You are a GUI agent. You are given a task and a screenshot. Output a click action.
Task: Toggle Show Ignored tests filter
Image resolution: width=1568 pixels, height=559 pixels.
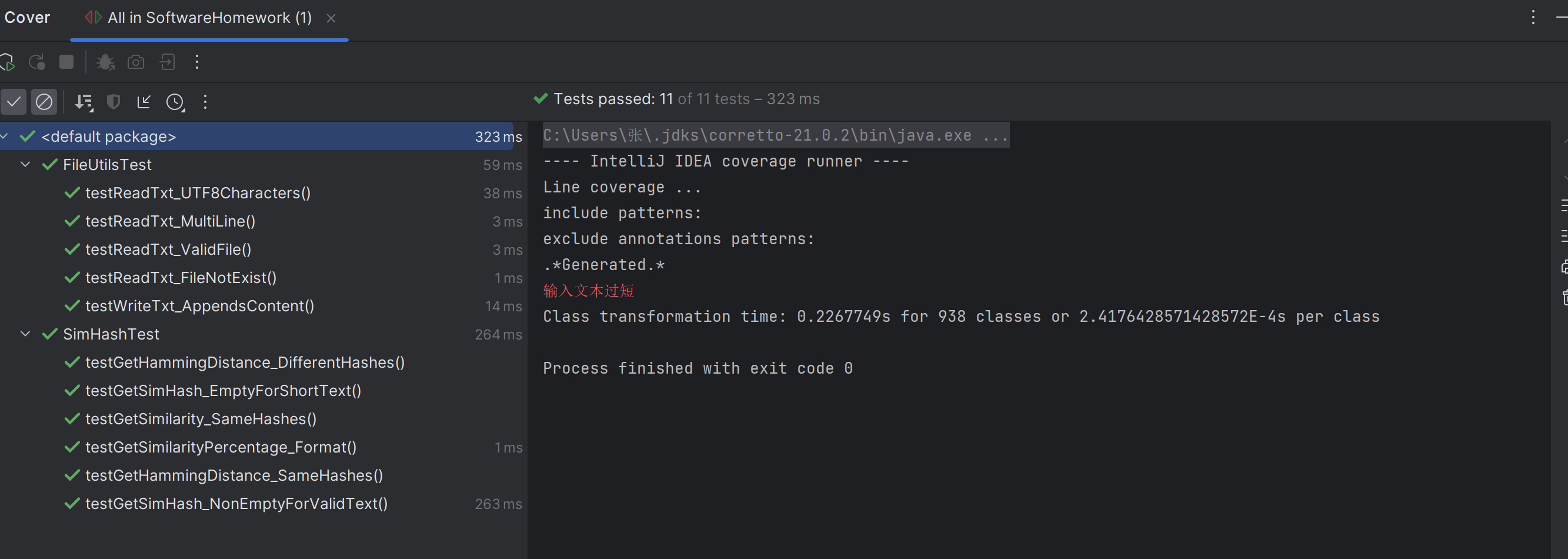point(44,102)
